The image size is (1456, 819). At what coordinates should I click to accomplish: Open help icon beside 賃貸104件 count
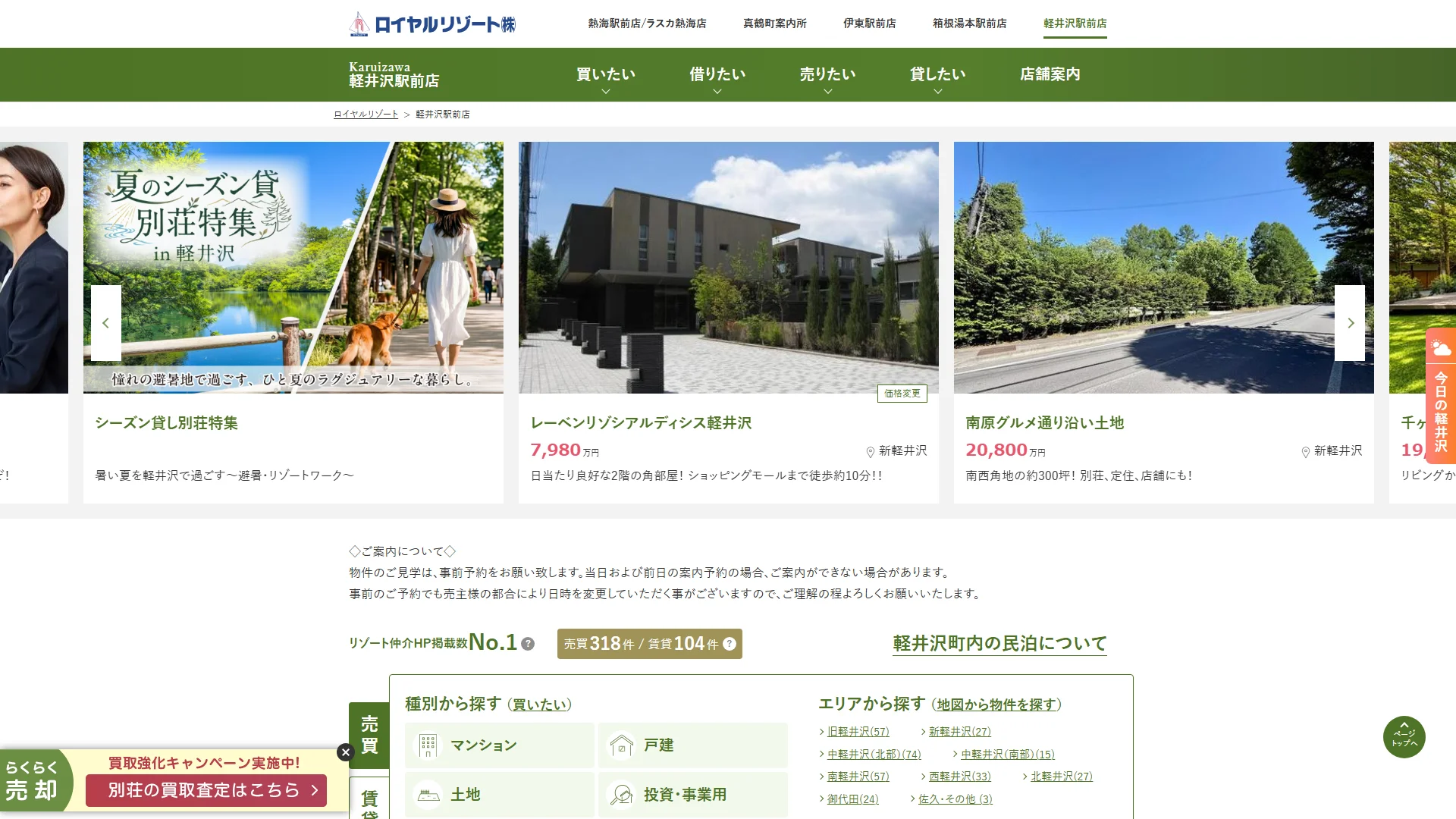(x=730, y=644)
